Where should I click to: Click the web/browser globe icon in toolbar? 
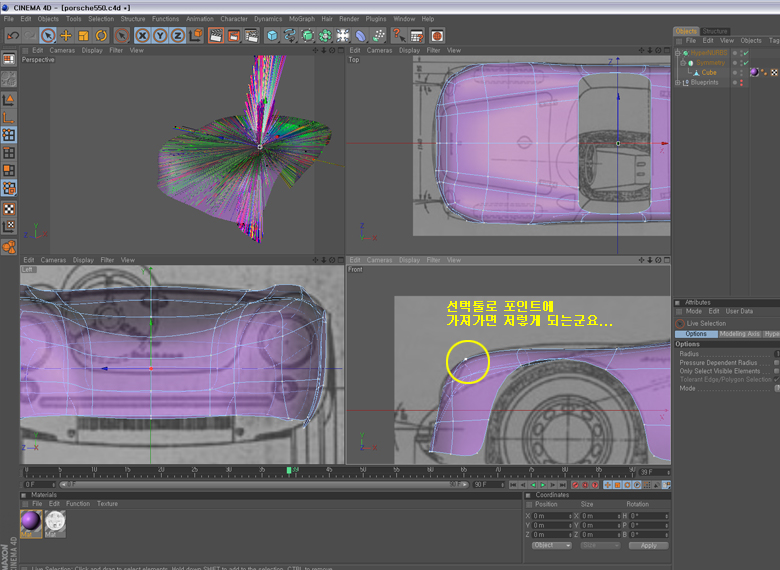coord(437,36)
